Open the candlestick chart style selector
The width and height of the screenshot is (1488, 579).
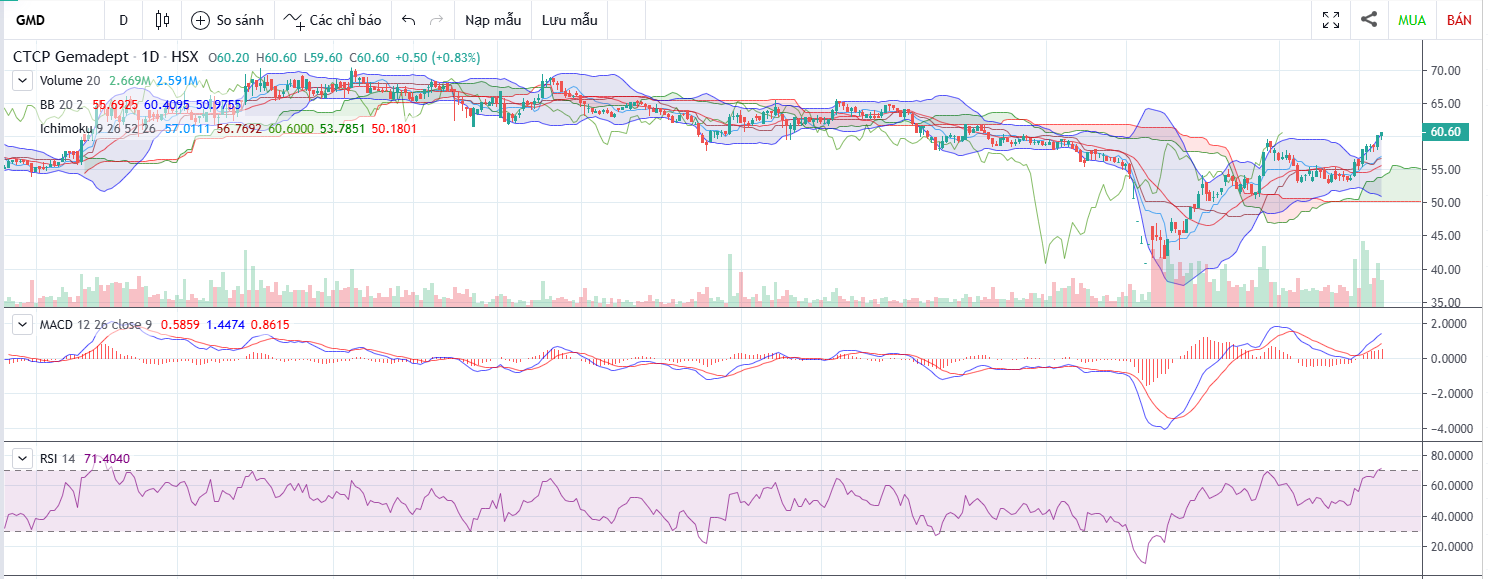click(x=163, y=20)
